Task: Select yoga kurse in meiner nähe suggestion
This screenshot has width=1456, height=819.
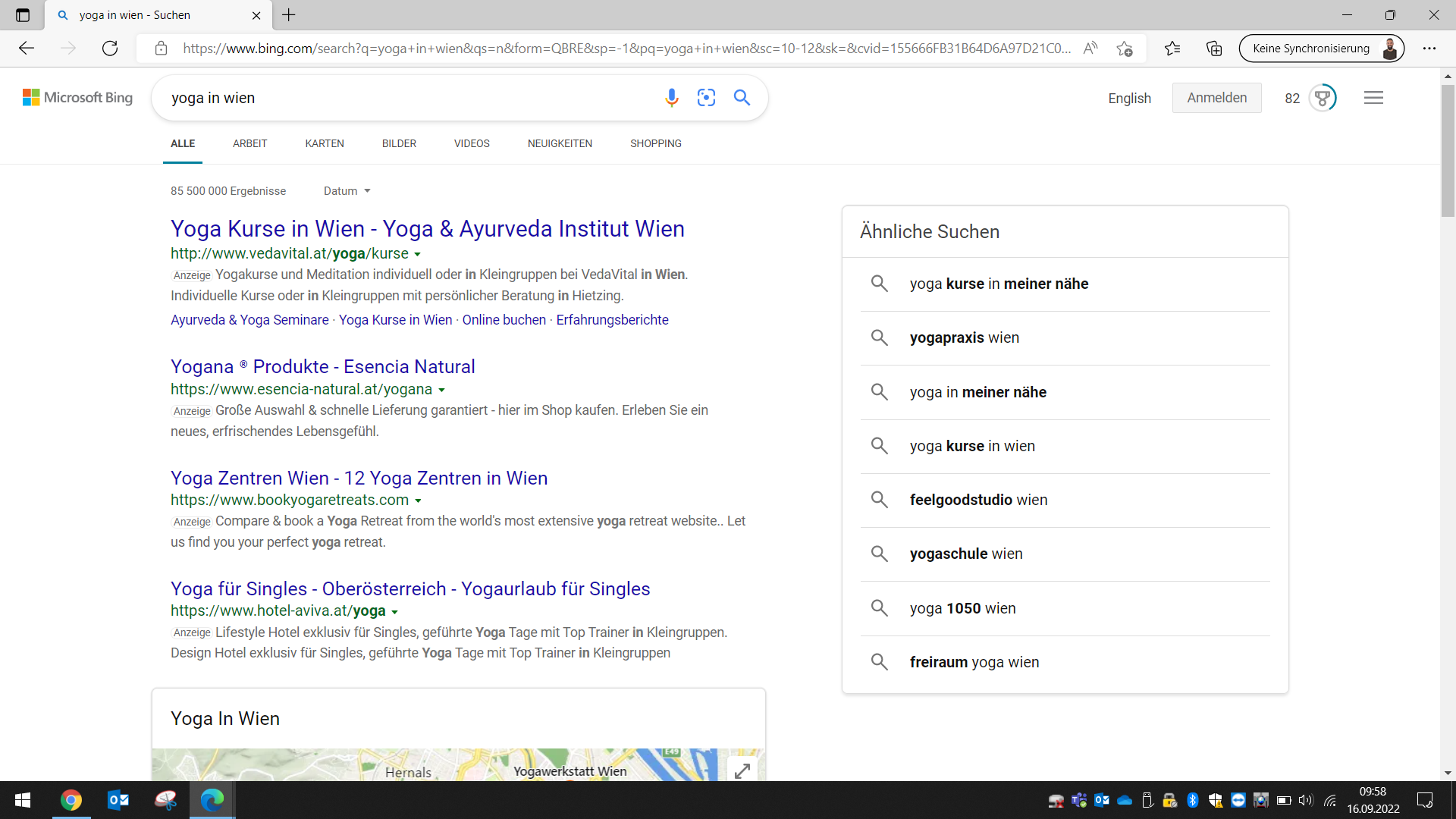Action: pyautogui.click(x=1065, y=284)
